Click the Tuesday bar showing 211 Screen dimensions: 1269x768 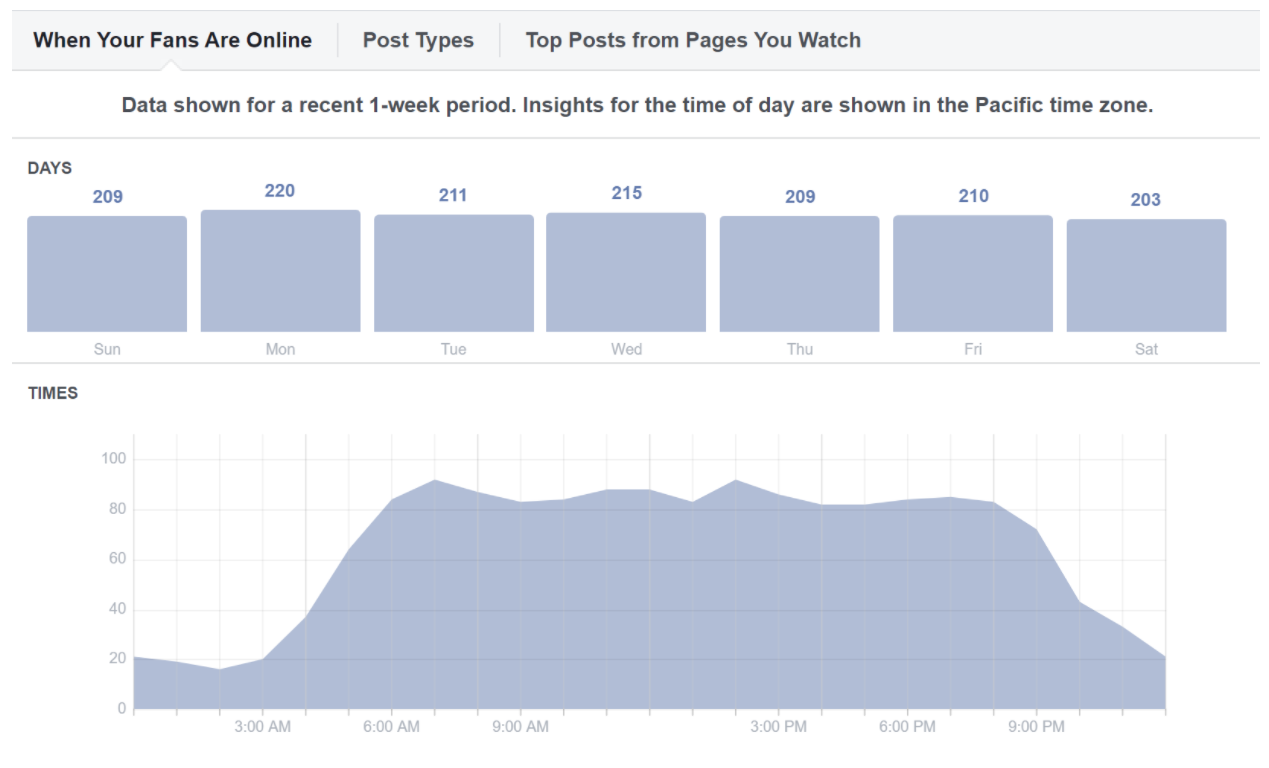[454, 273]
